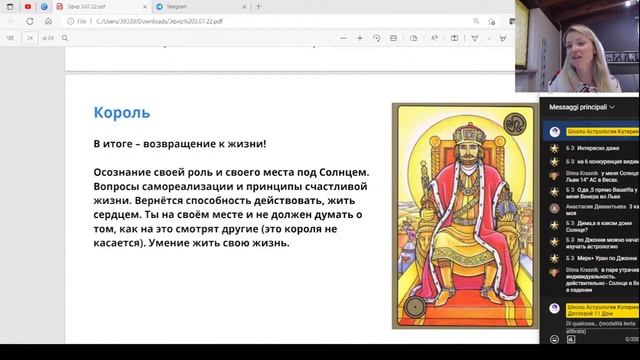Open the PDF table of contents sidebar
Viewport: 640px width, 360px height.
[10, 38]
